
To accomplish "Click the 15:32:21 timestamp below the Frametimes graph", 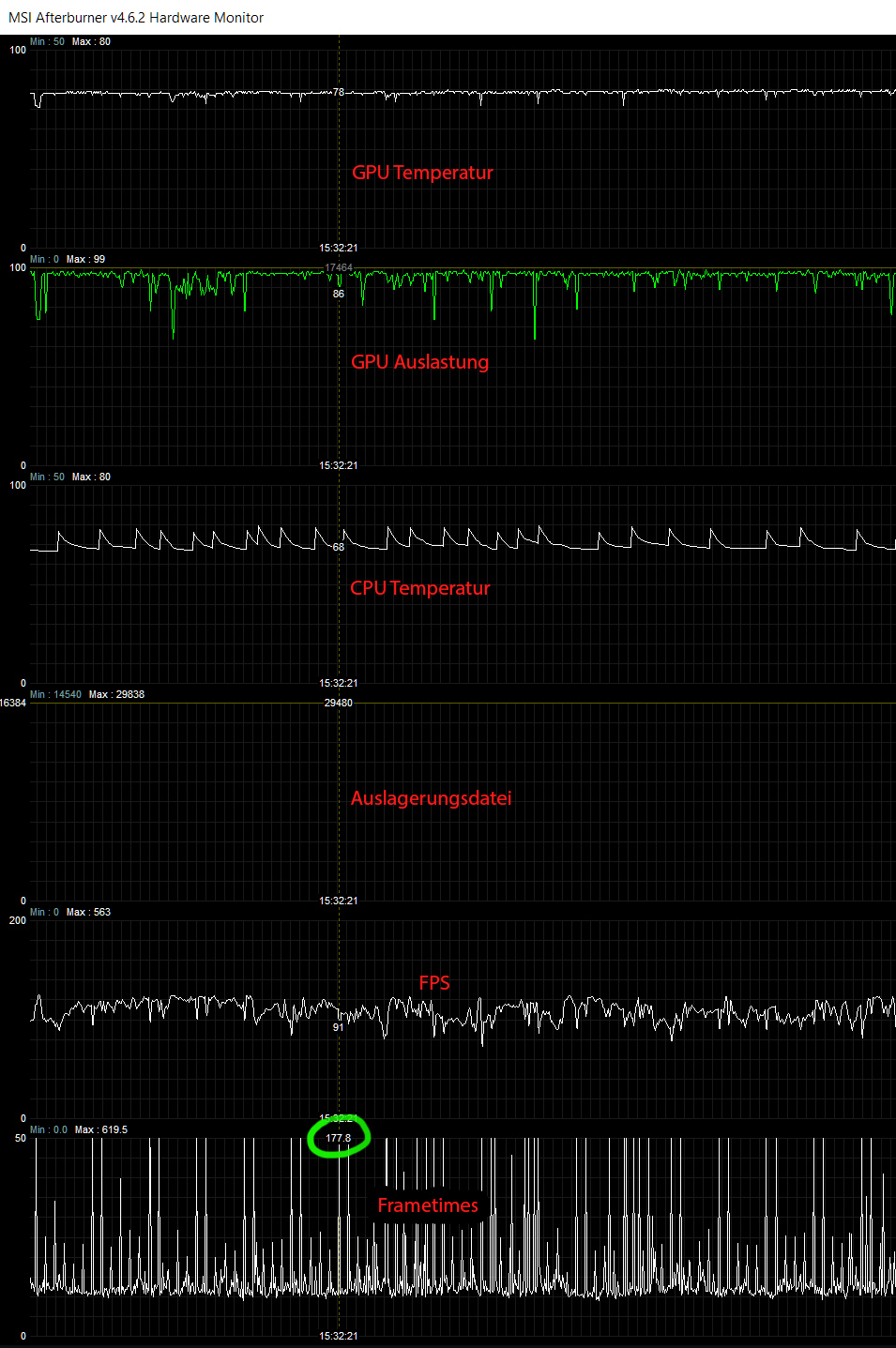I will 339,1333.
